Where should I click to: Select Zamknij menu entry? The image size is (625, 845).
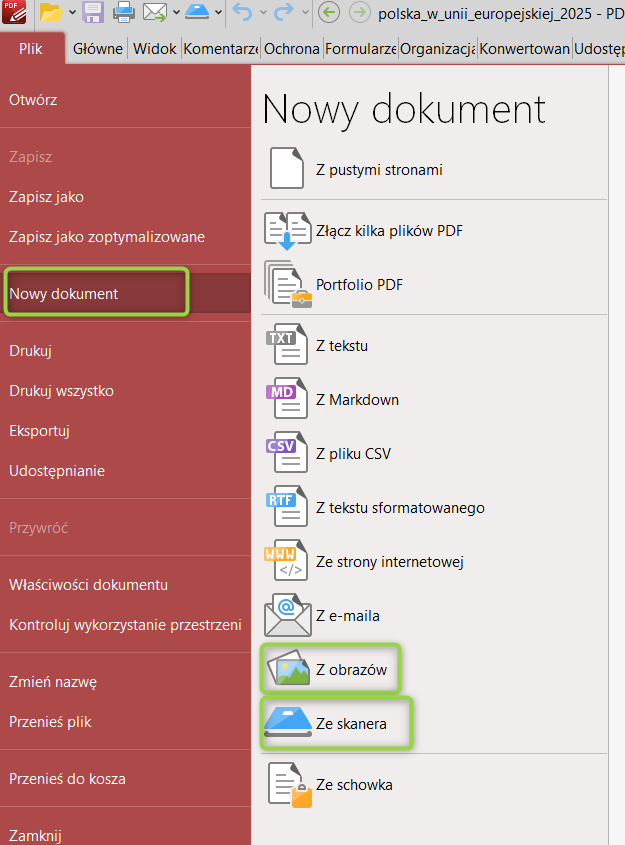click(x=126, y=835)
